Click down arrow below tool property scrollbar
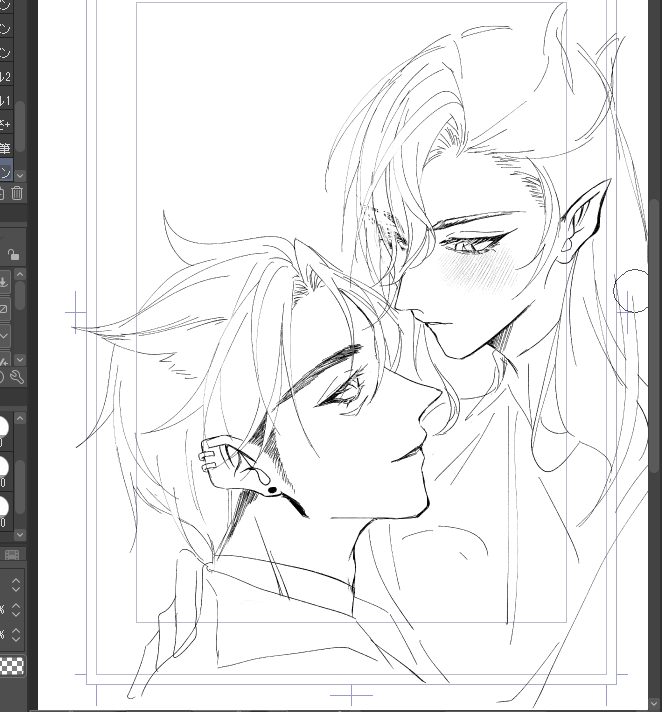 (x=20, y=359)
